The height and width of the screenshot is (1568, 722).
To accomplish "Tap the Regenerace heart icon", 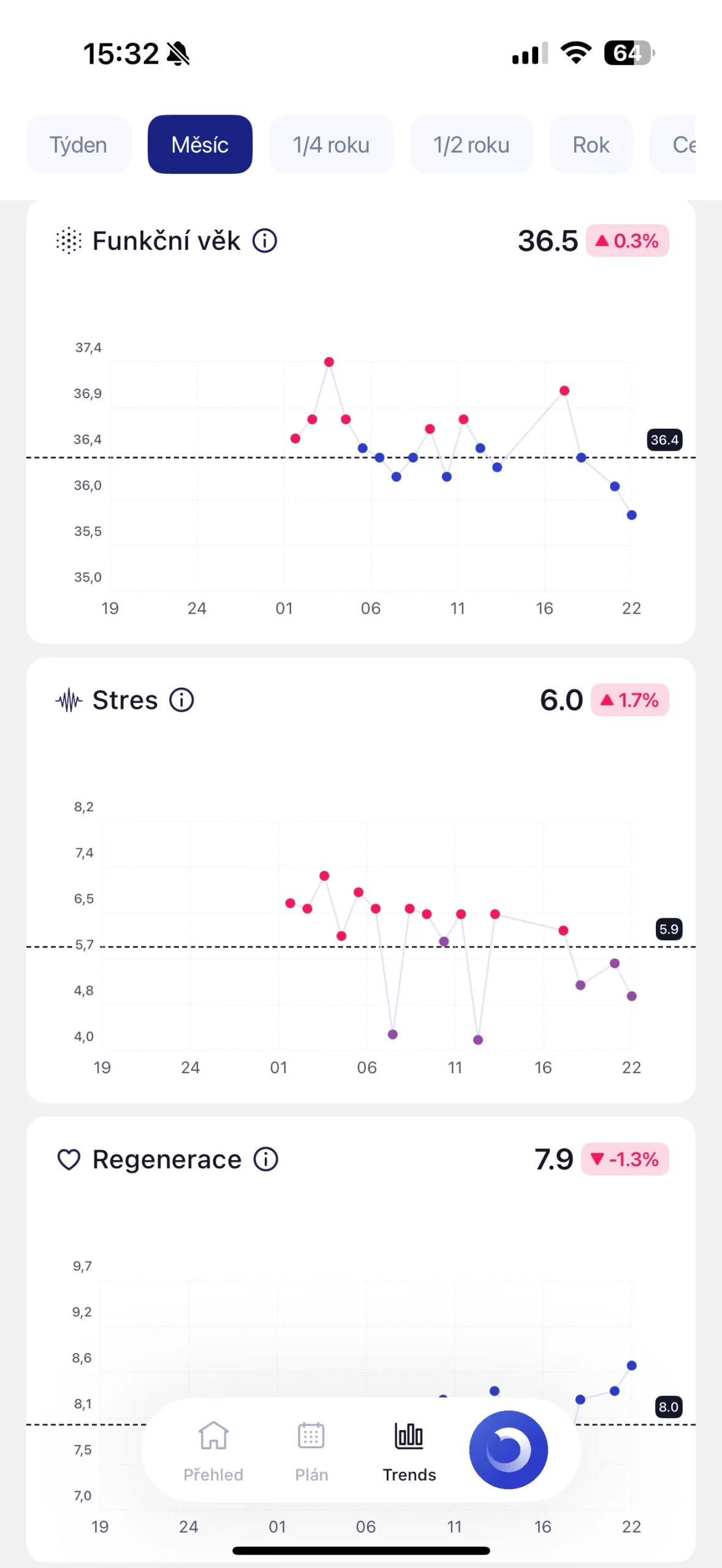I will [69, 1159].
